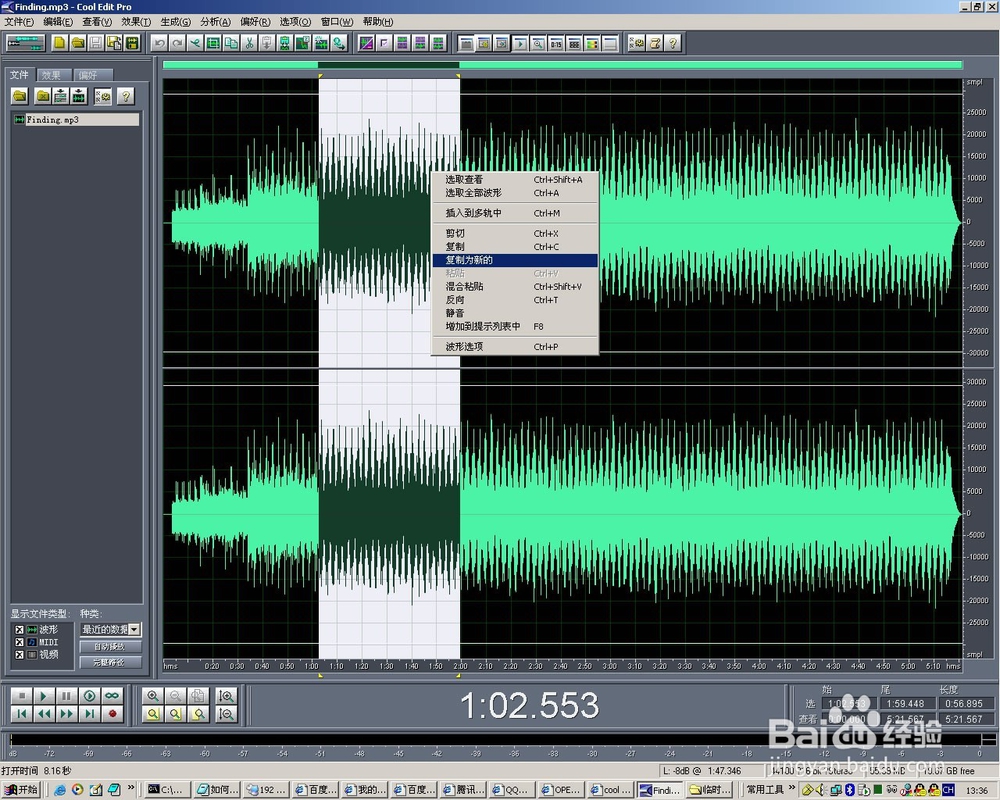Image resolution: width=1000 pixels, height=800 pixels.
Task: Open a file using the folder toolbar icon
Action: [x=78, y=43]
